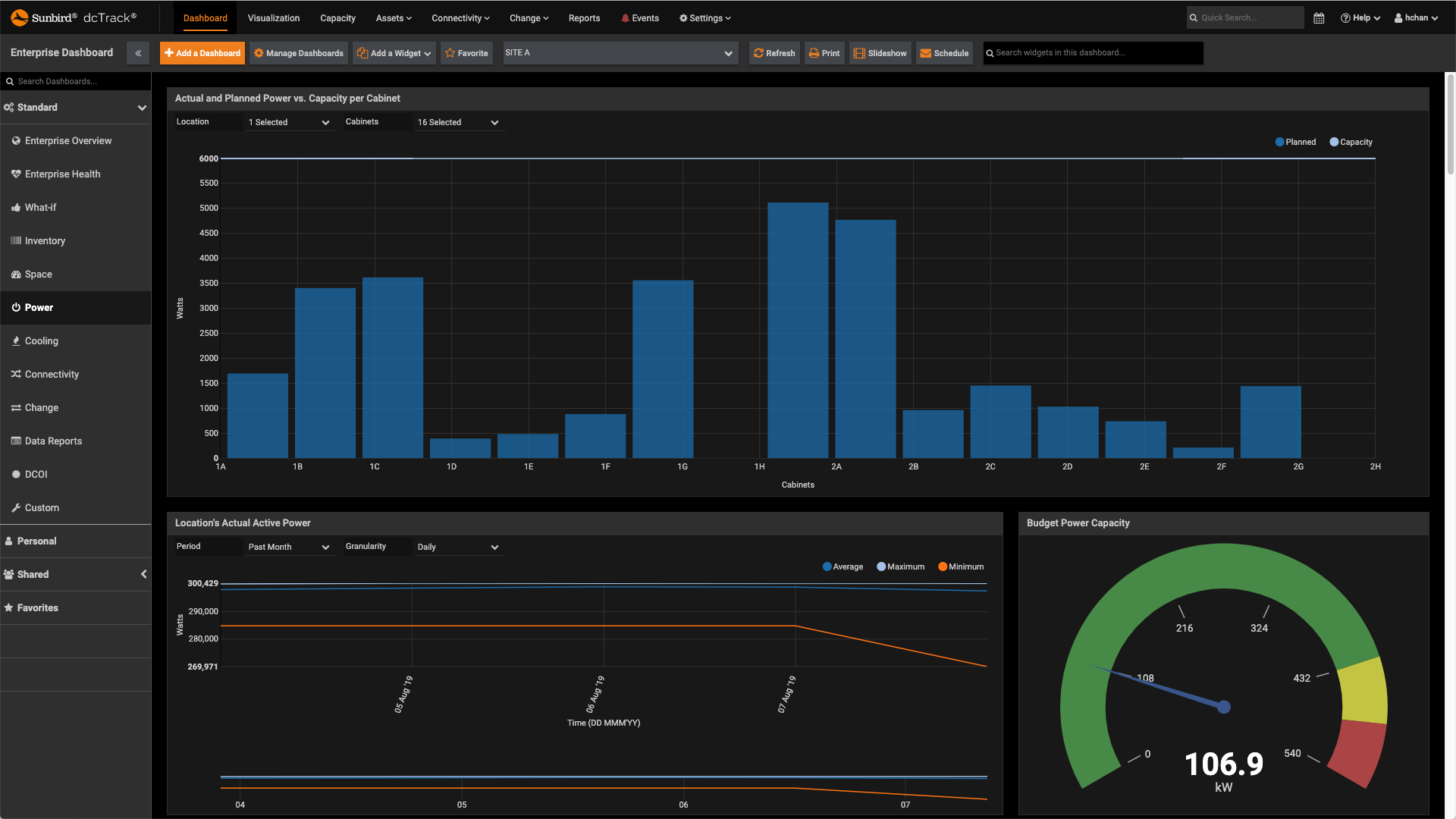Open the Granularity dropdown showing Daily
The image size is (1456, 819).
458,546
